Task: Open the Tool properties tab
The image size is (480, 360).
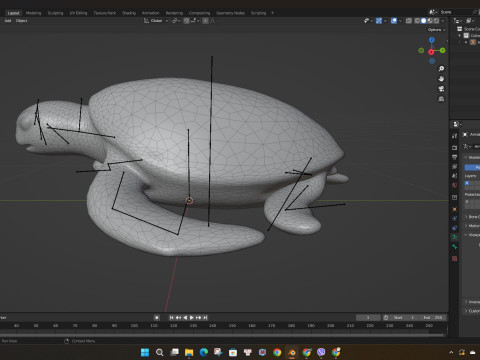Action: pos(455,136)
